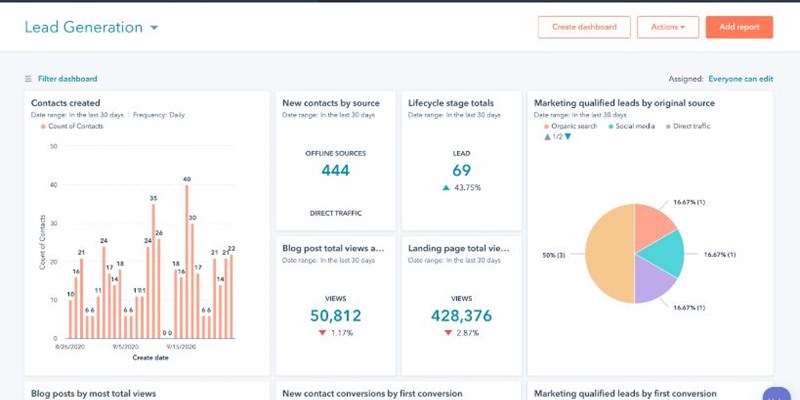Open the chat widget bubble
This screenshot has height=400, width=800.
(776, 393)
